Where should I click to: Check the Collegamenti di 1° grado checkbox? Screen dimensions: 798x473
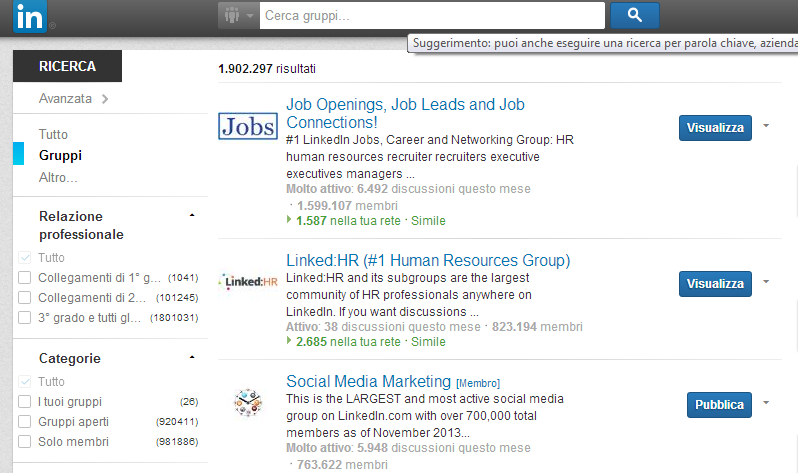coord(25,276)
